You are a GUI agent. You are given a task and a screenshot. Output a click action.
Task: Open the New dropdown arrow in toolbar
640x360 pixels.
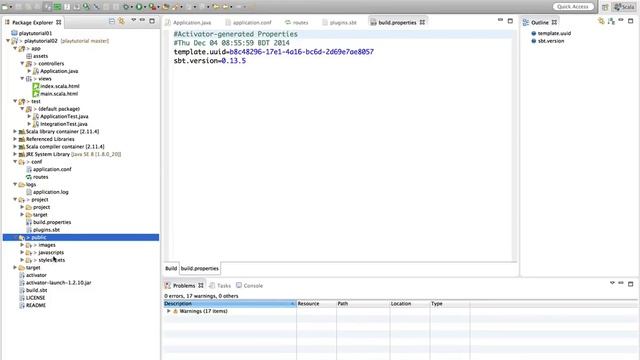(11, 7)
